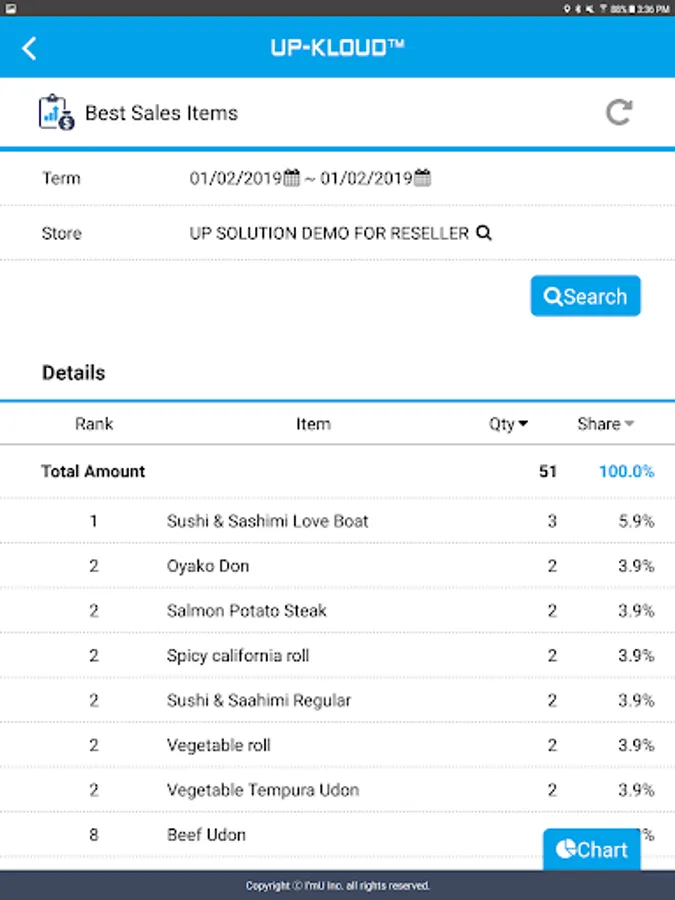Screen dimensions: 675x900
Task: Sort the table by Share column
Action: 605,424
